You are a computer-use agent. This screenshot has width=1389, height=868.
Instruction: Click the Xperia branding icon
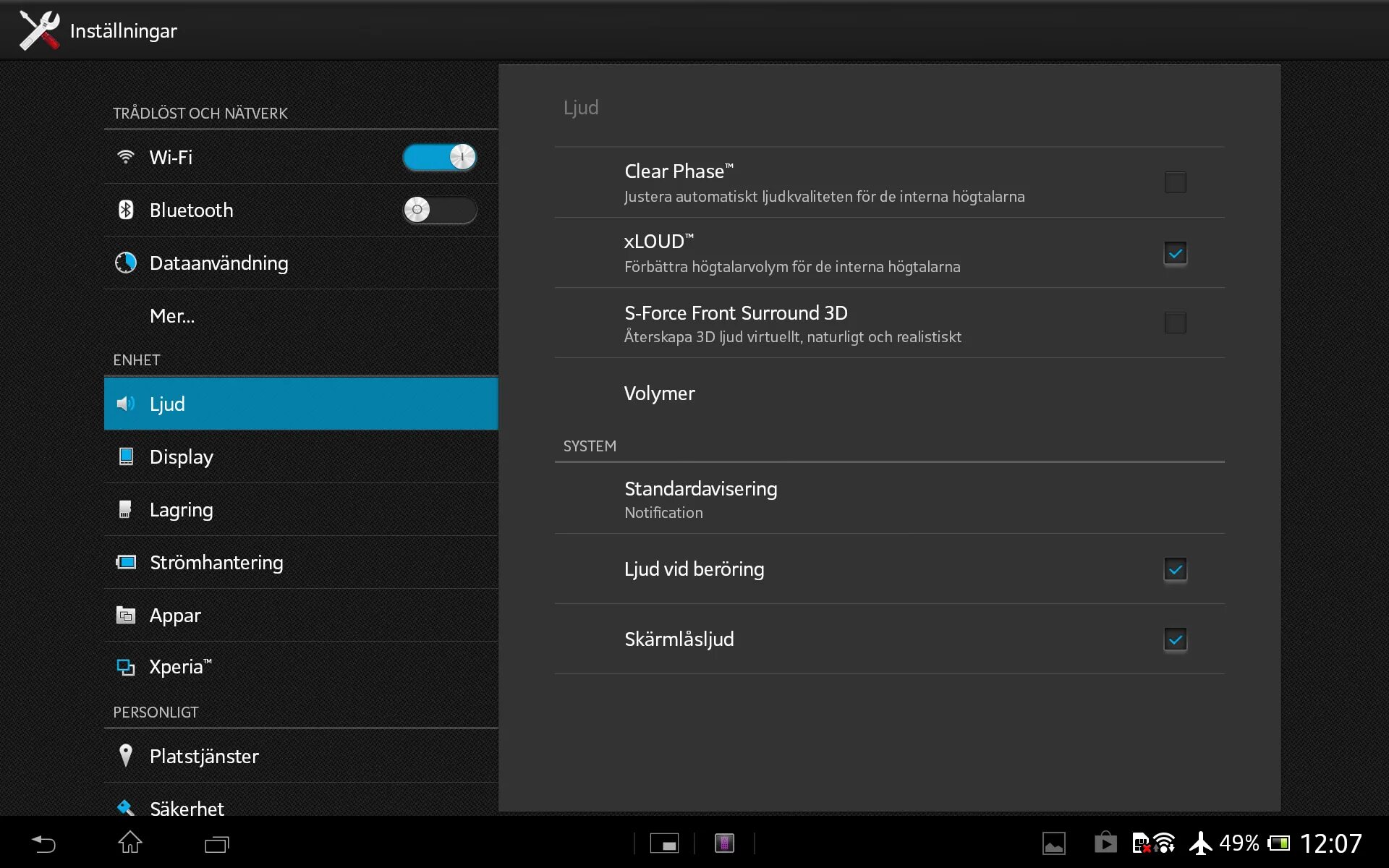[127, 666]
